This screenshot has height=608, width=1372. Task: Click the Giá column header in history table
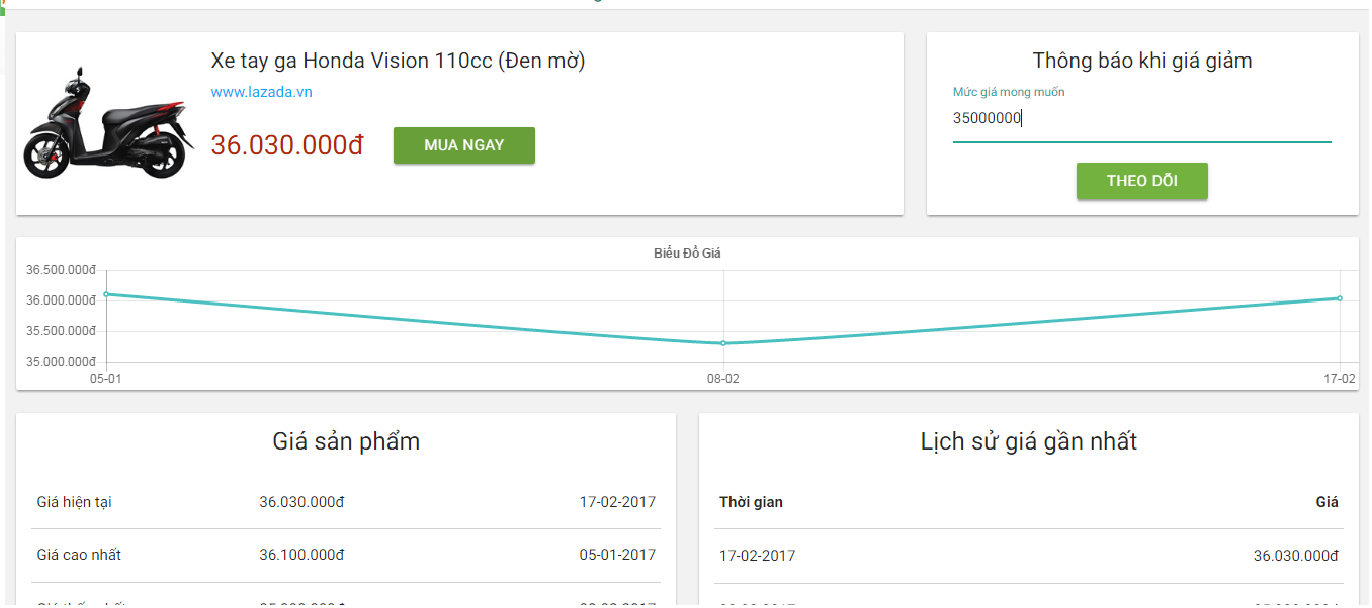click(x=1327, y=502)
